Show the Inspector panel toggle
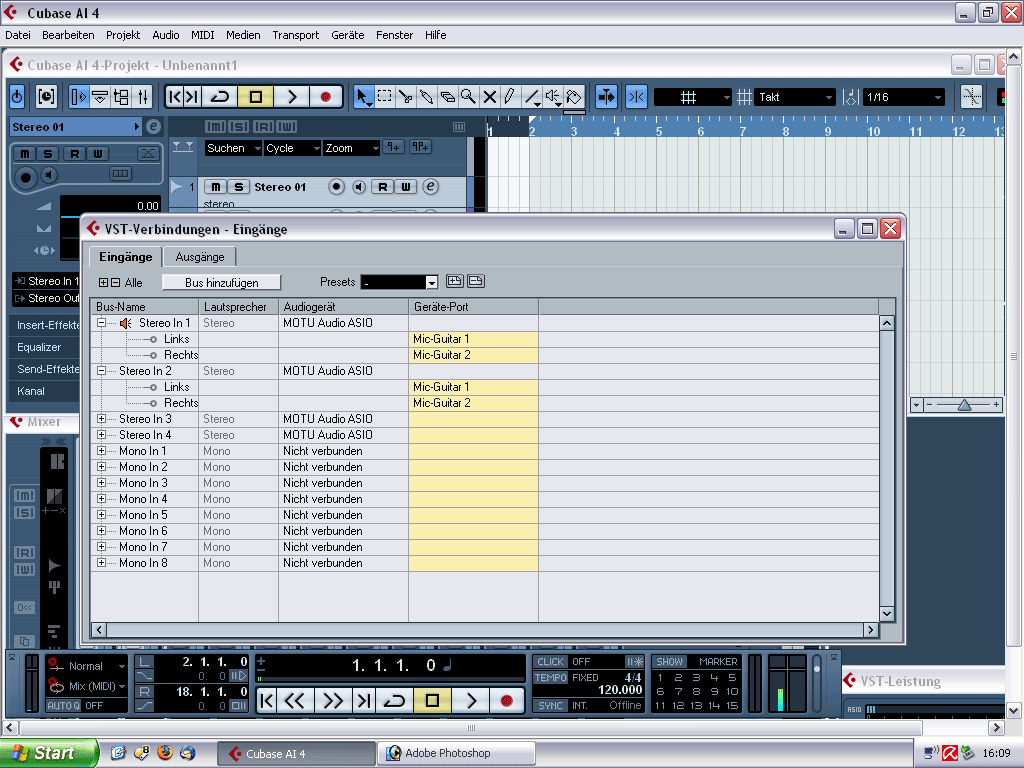 [79, 97]
